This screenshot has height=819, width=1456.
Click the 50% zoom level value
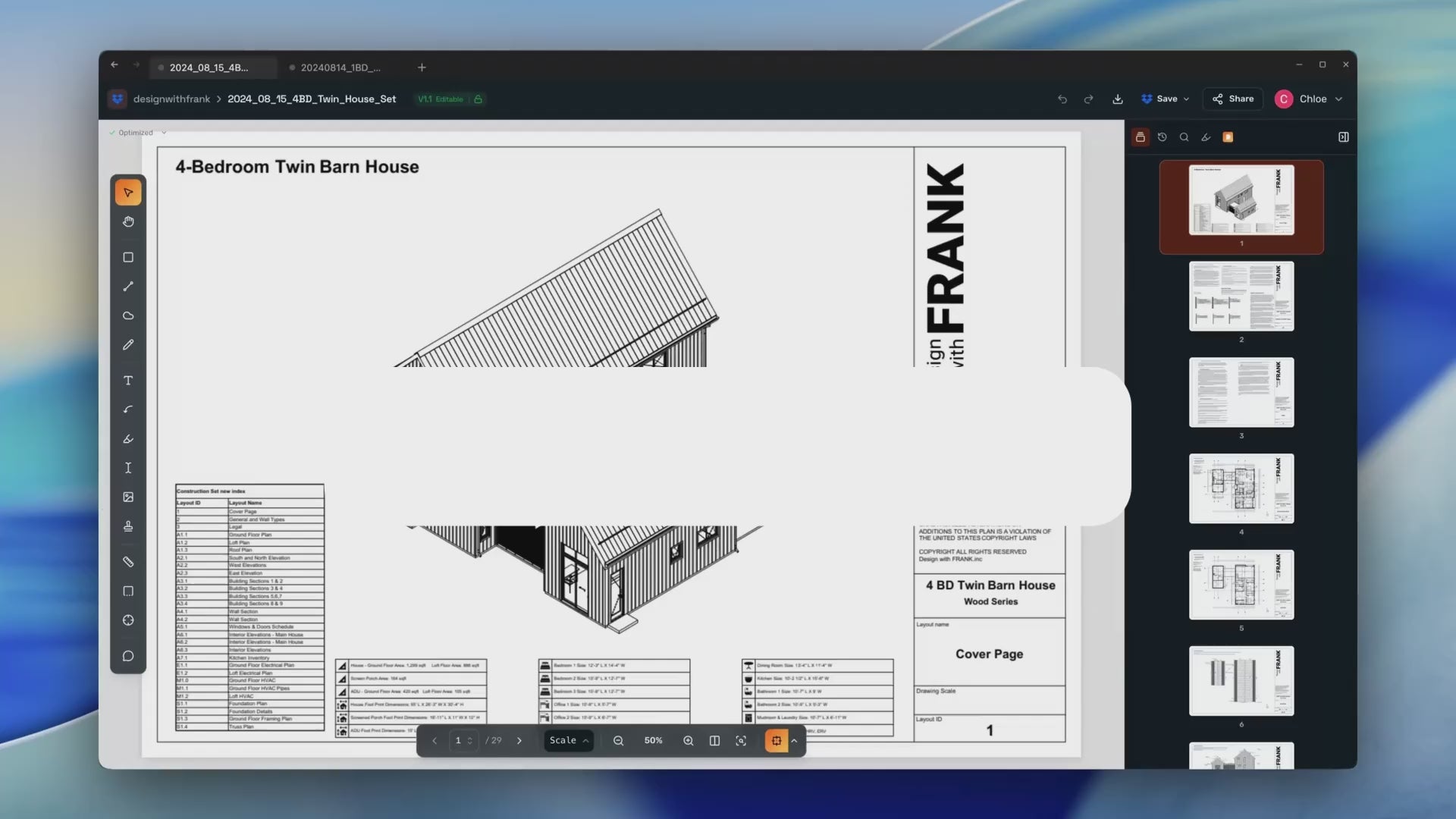coord(653,741)
